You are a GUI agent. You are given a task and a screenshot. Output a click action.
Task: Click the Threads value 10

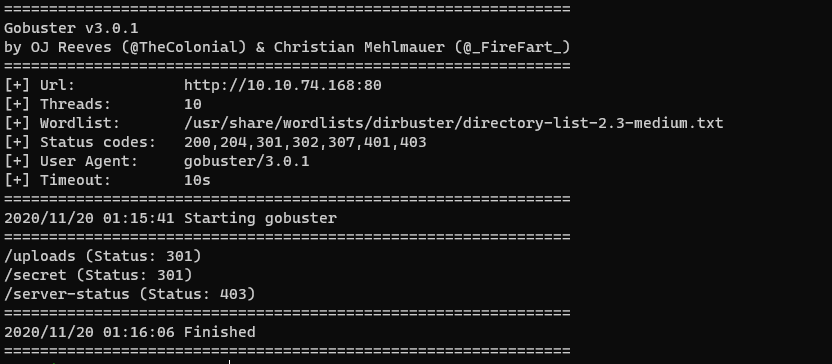(x=193, y=105)
